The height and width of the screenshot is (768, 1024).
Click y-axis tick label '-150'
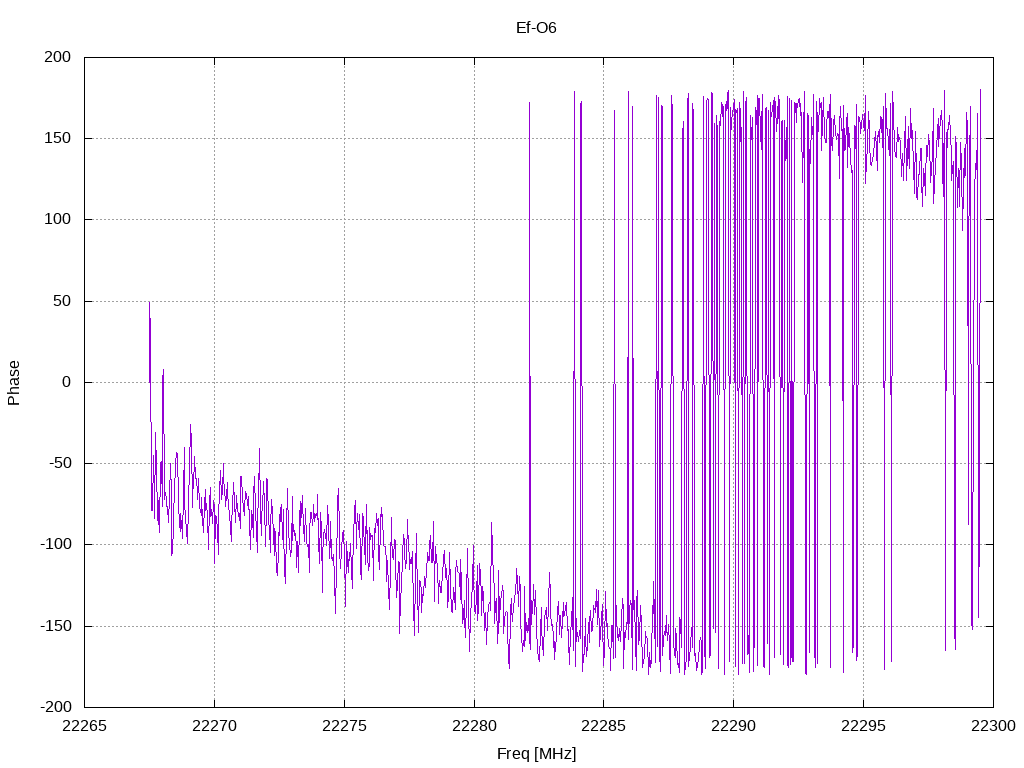click(x=55, y=626)
